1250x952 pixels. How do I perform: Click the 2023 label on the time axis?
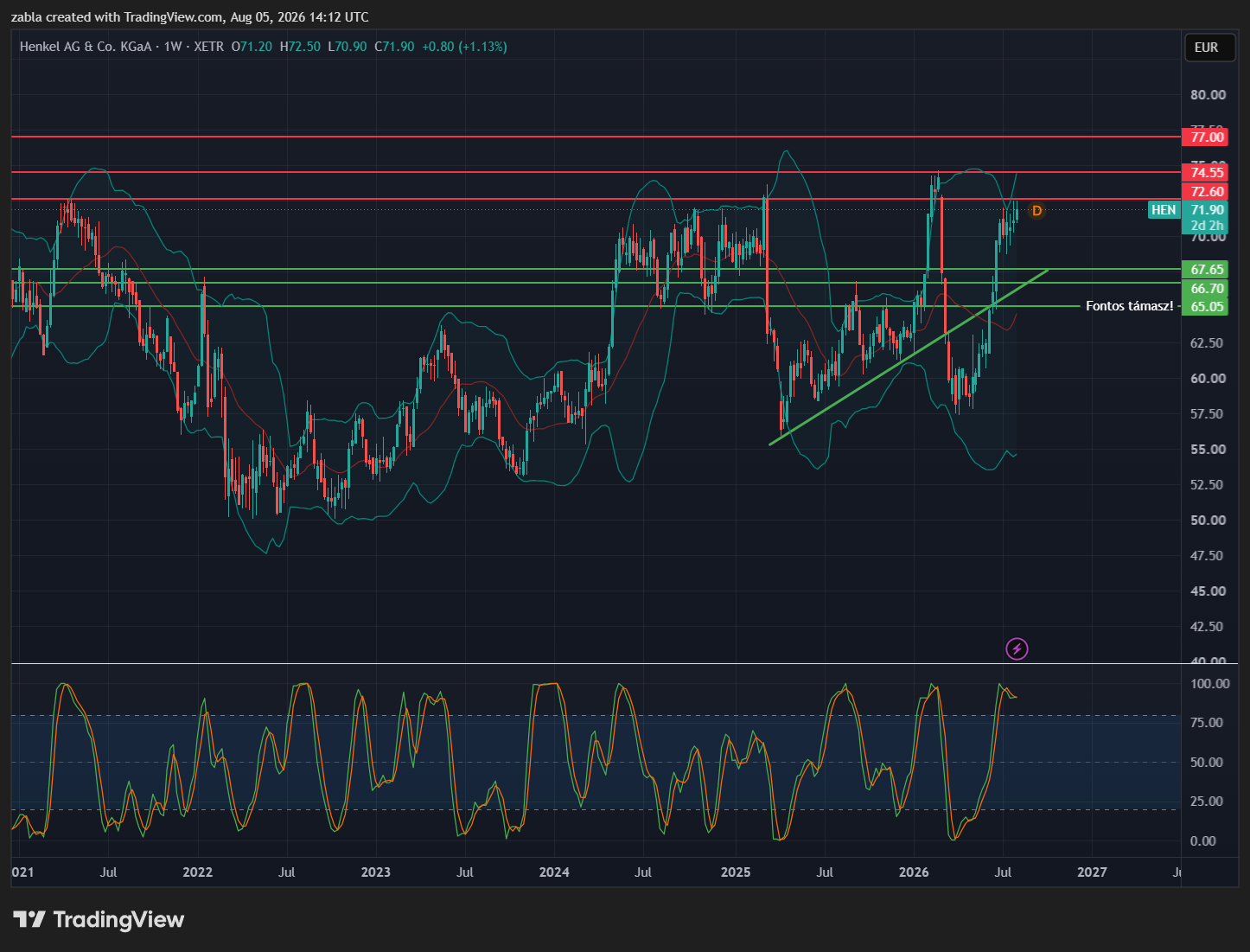pyautogui.click(x=375, y=872)
